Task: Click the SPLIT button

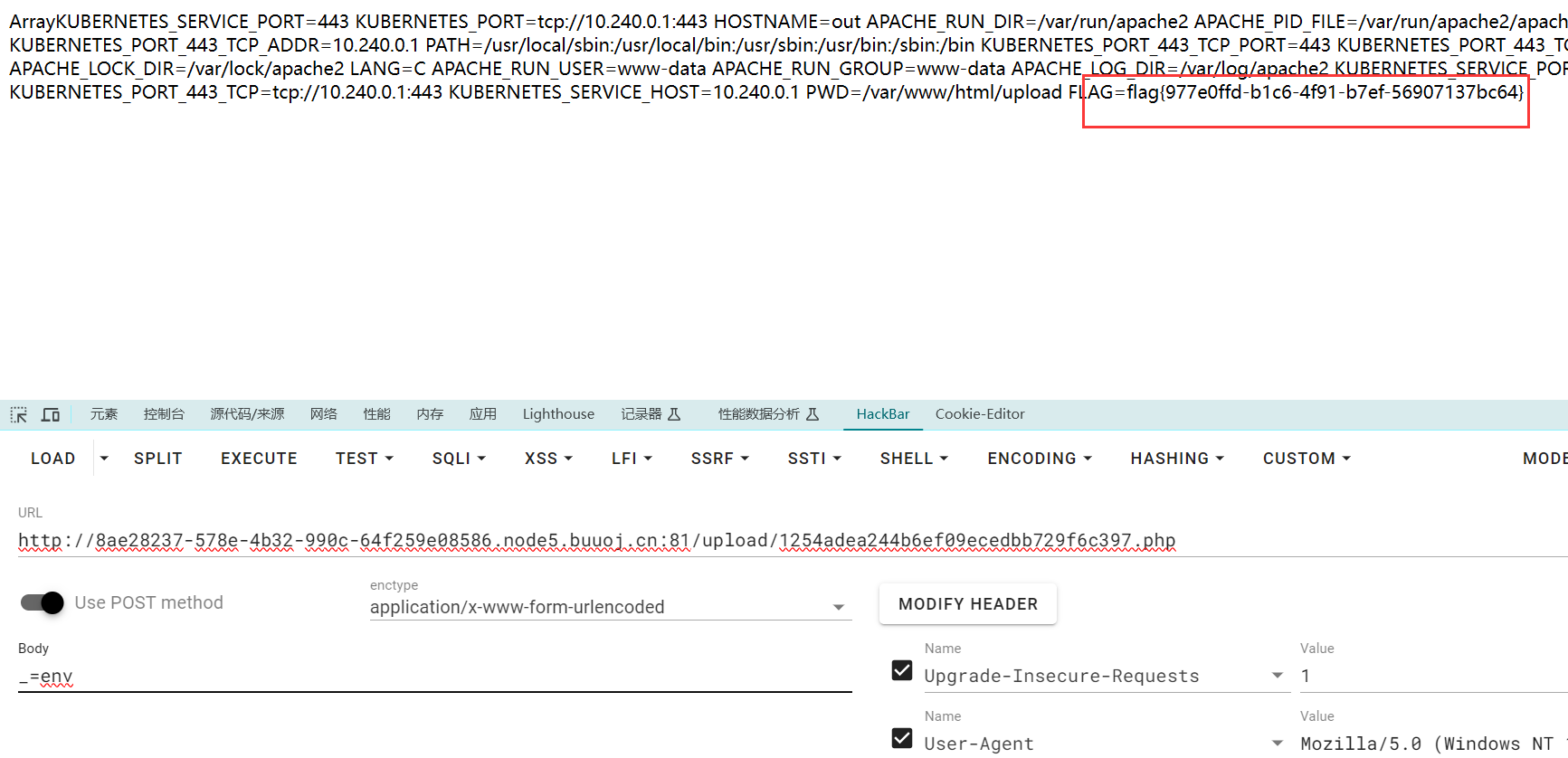Action: [158, 459]
